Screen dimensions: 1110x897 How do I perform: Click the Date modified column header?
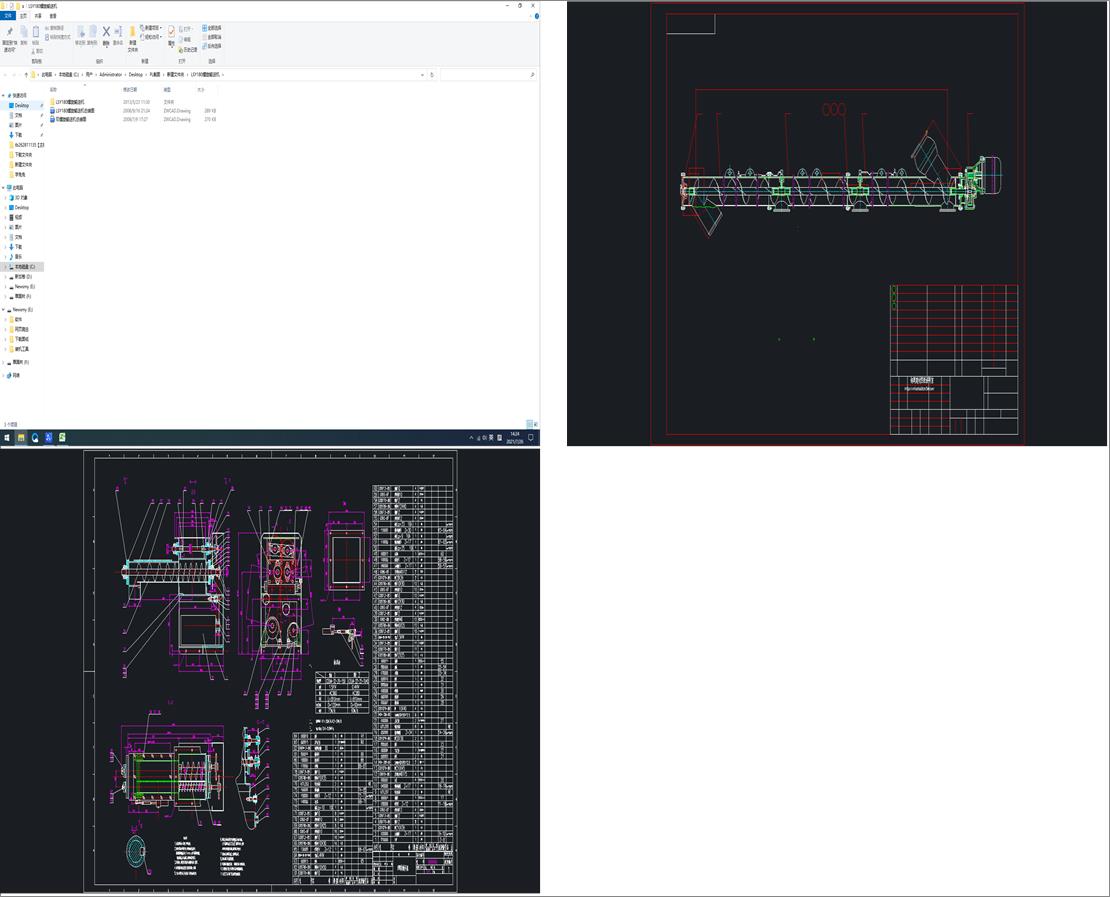coord(130,89)
